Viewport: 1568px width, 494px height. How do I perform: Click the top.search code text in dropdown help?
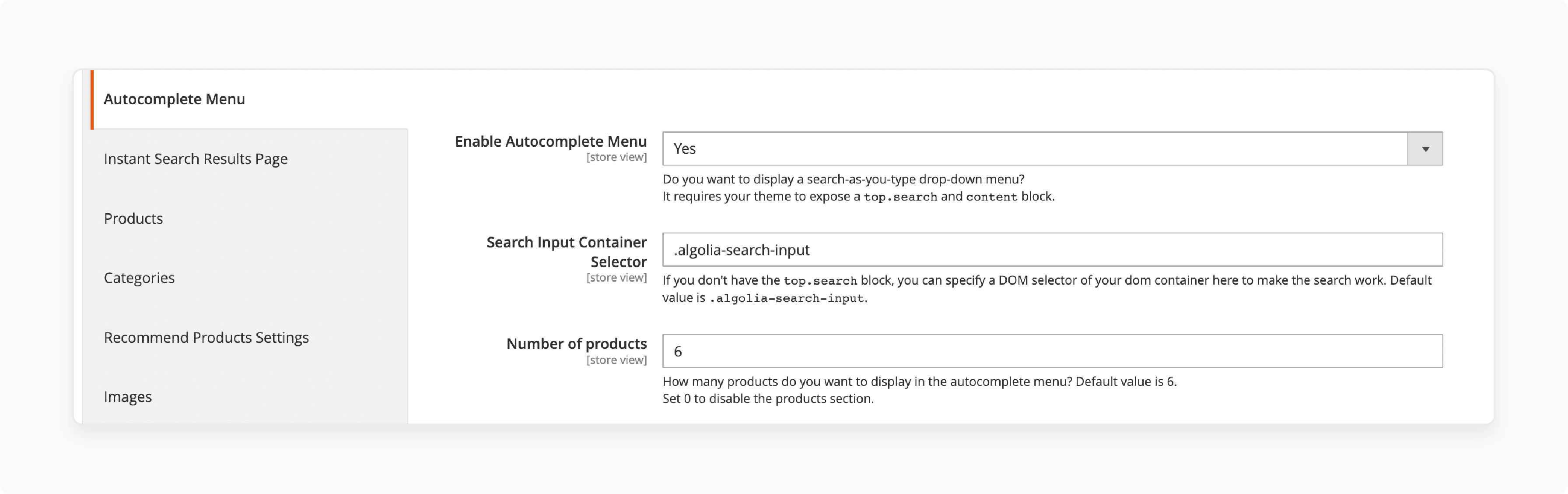pos(900,197)
